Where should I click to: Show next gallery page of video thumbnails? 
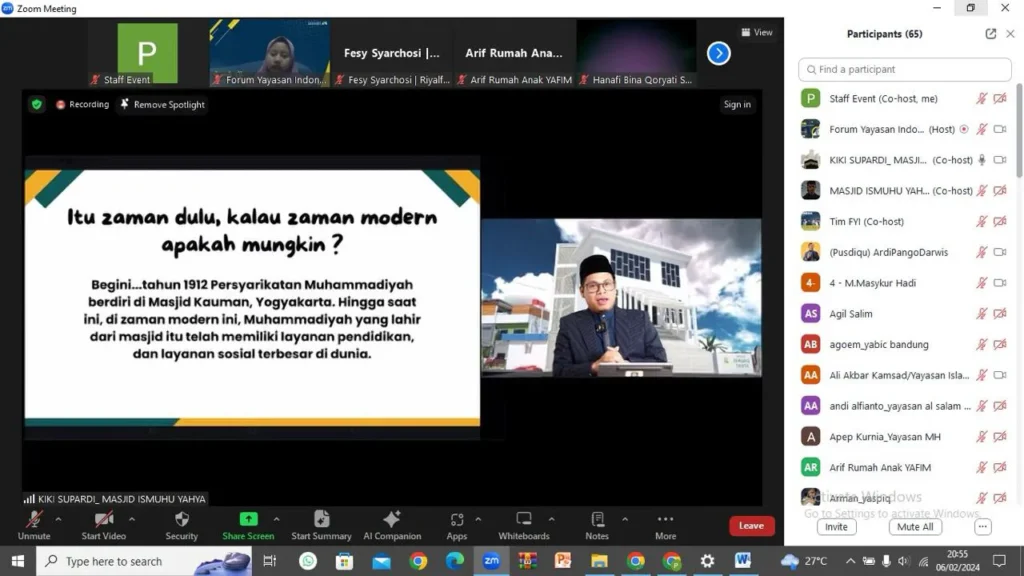click(x=718, y=54)
